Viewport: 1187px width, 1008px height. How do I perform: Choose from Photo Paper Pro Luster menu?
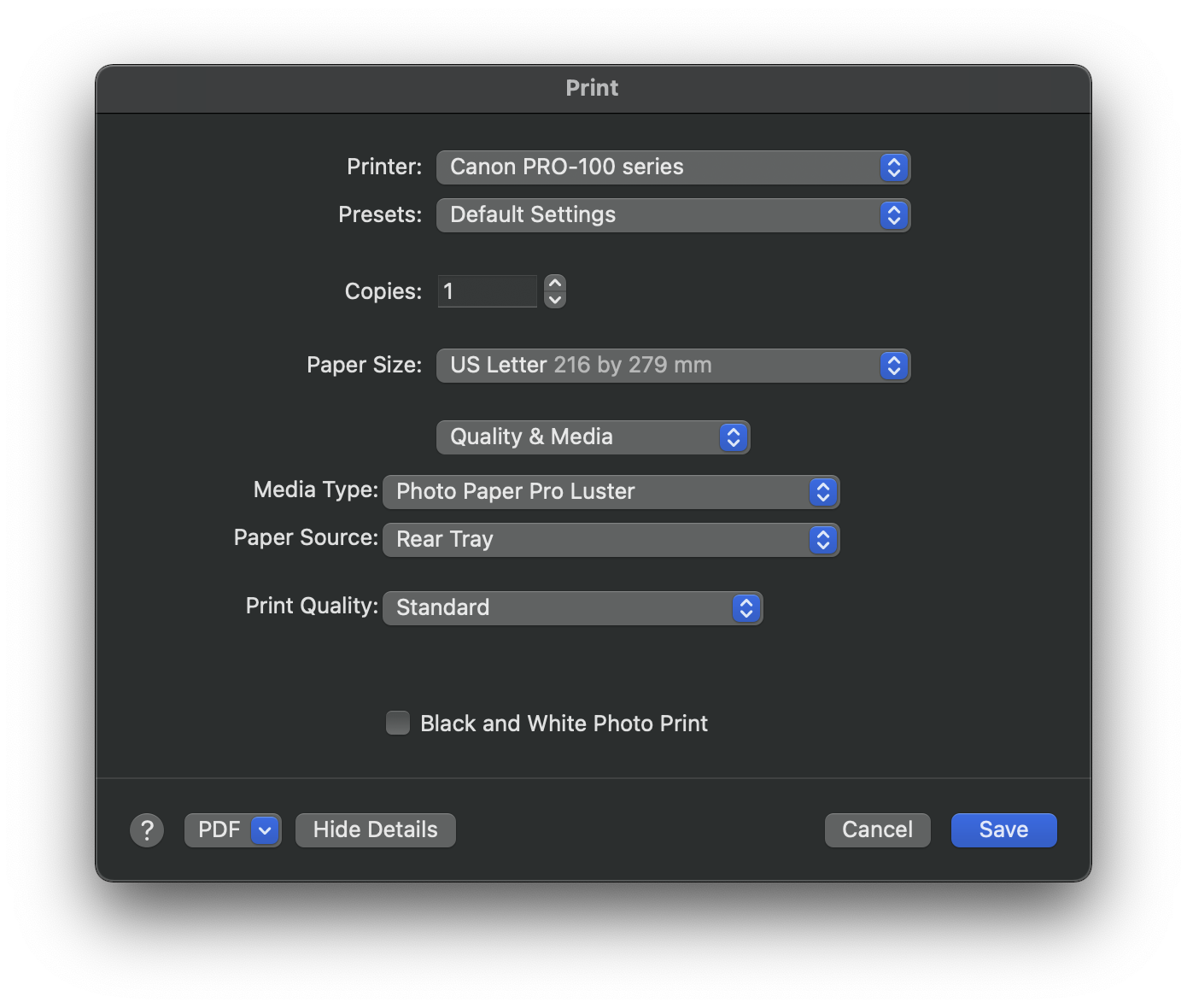coord(598,492)
